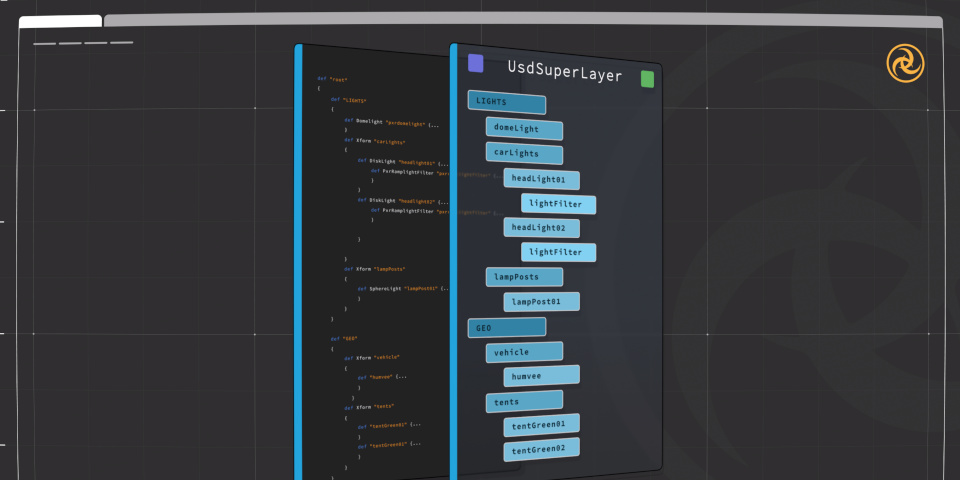Select the tentGreen01 node

coord(541,425)
